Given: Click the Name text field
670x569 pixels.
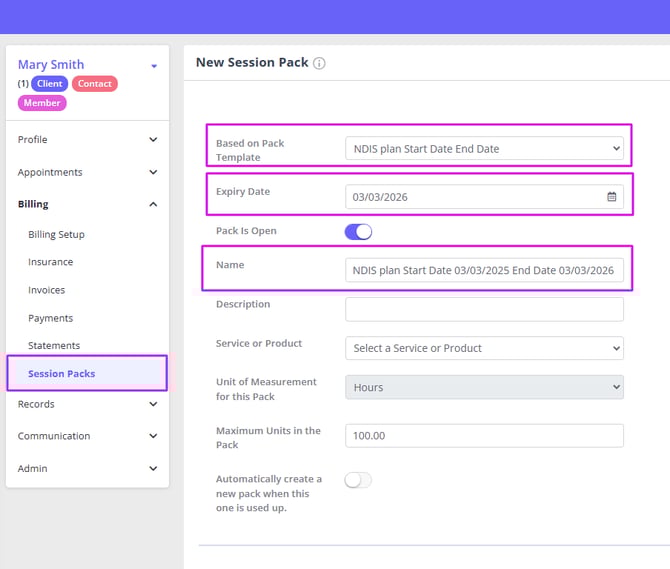Looking at the screenshot, I should pos(484,271).
